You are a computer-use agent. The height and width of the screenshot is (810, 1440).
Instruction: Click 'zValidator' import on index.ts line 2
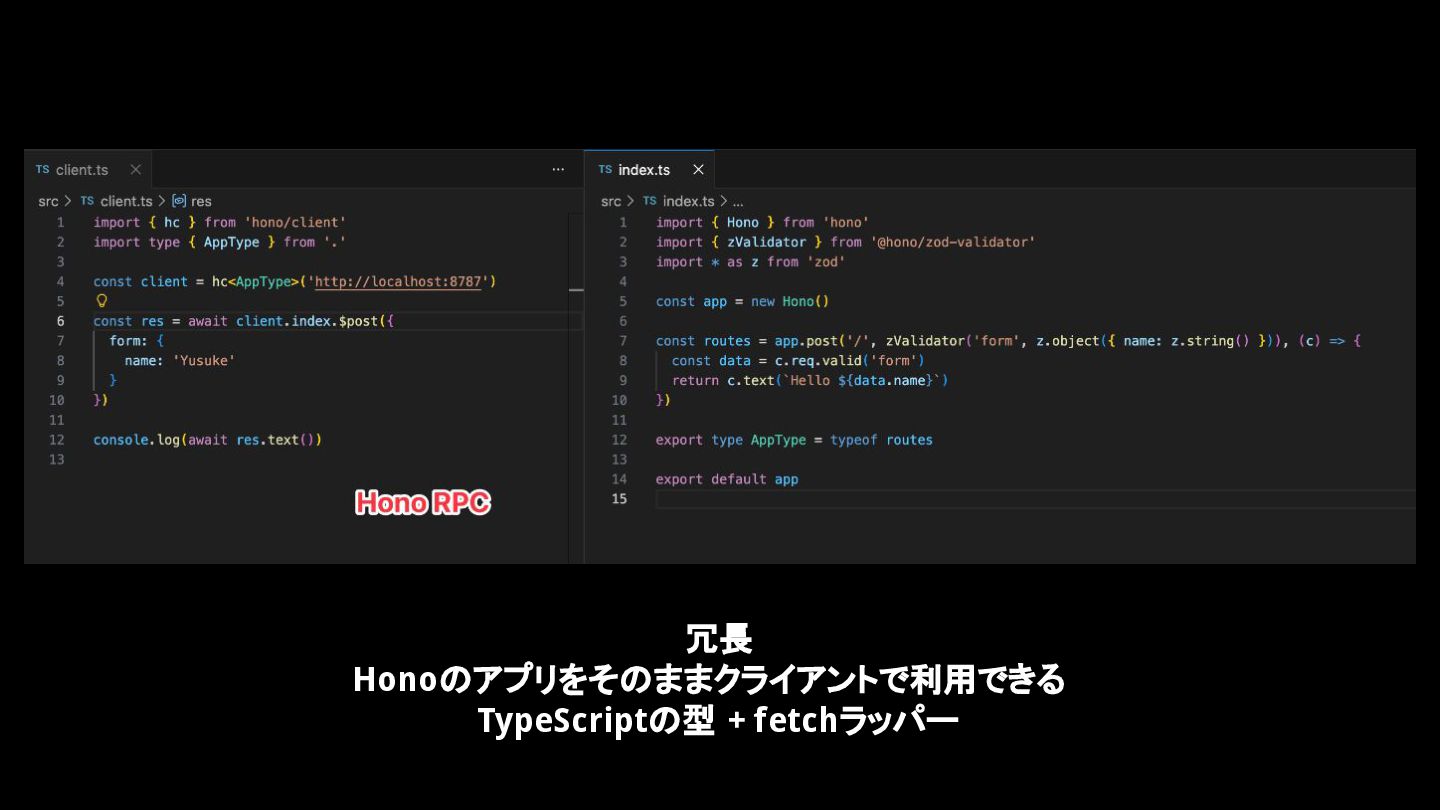point(766,242)
